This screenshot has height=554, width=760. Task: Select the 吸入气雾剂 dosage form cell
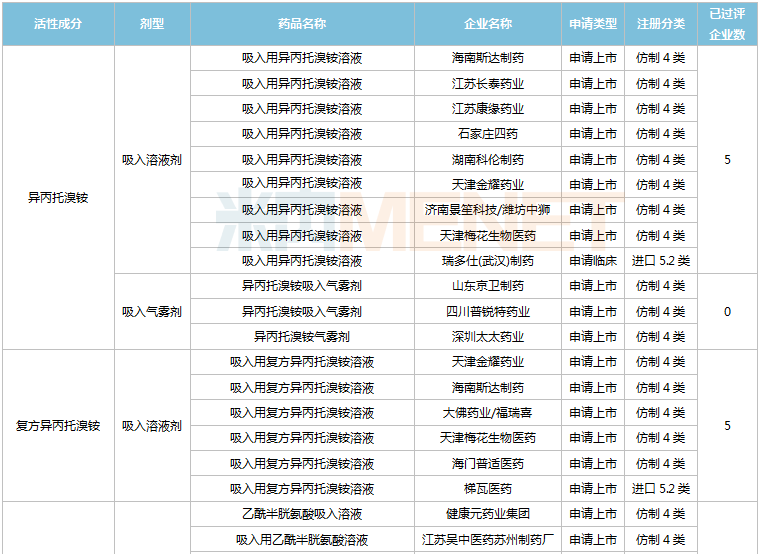pos(152,311)
